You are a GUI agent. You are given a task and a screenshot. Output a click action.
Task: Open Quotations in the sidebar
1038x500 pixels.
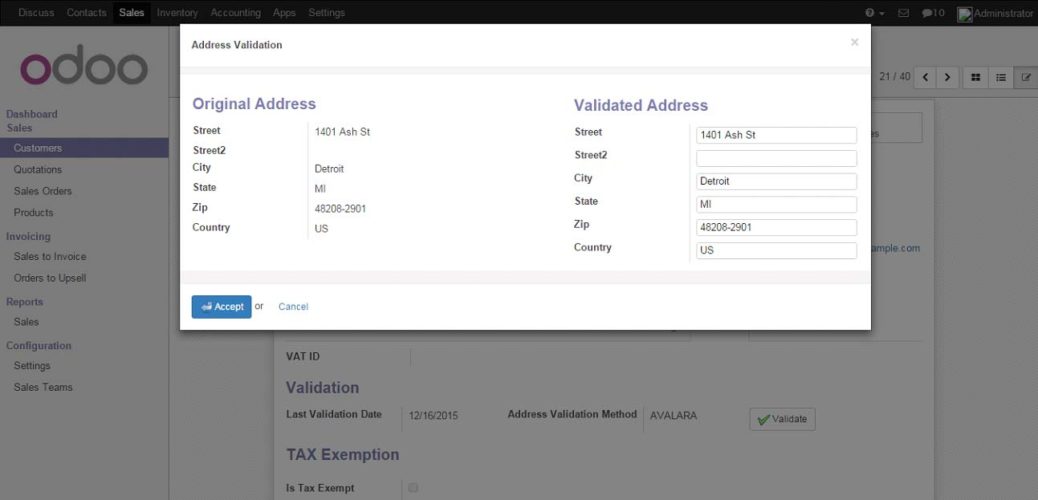pyautogui.click(x=38, y=170)
